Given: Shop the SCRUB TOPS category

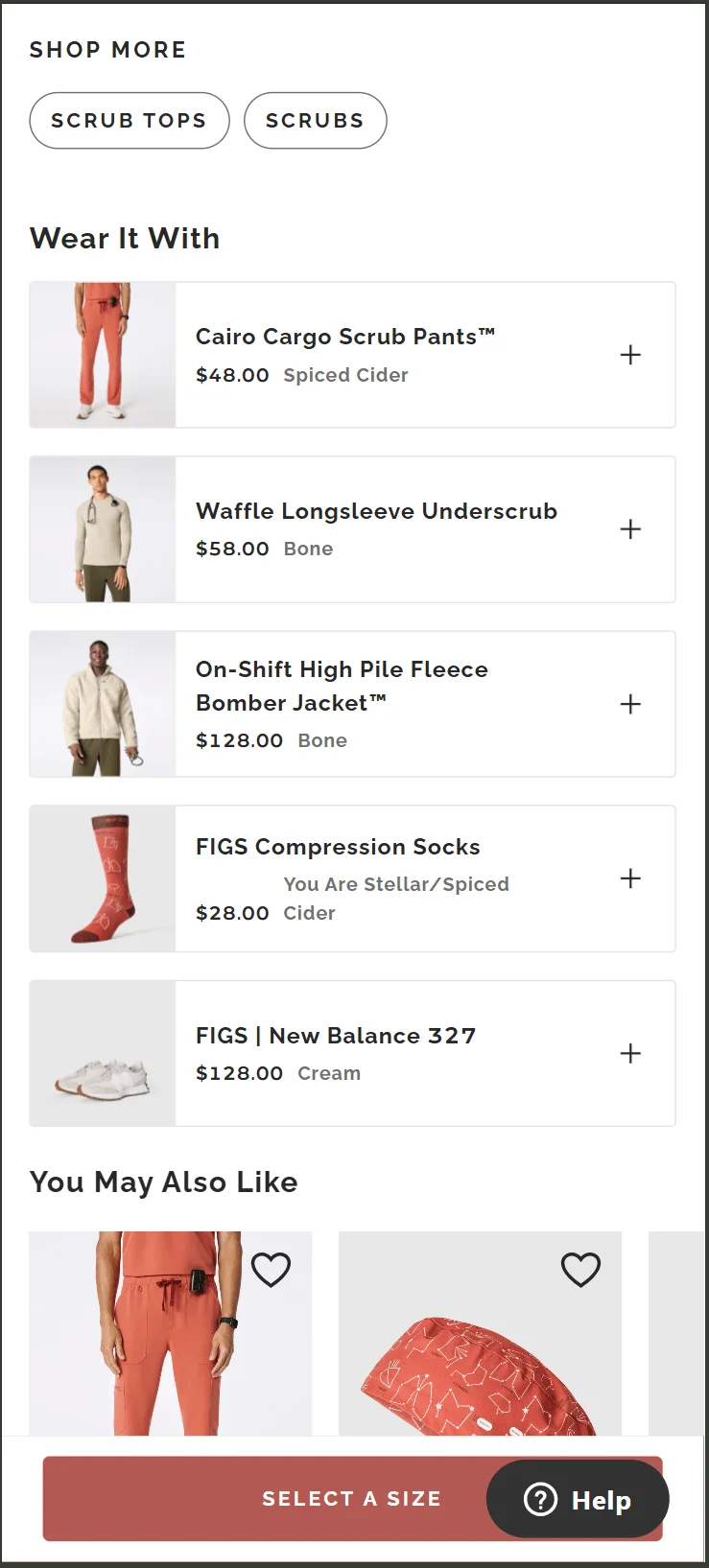Looking at the screenshot, I should tap(129, 120).
